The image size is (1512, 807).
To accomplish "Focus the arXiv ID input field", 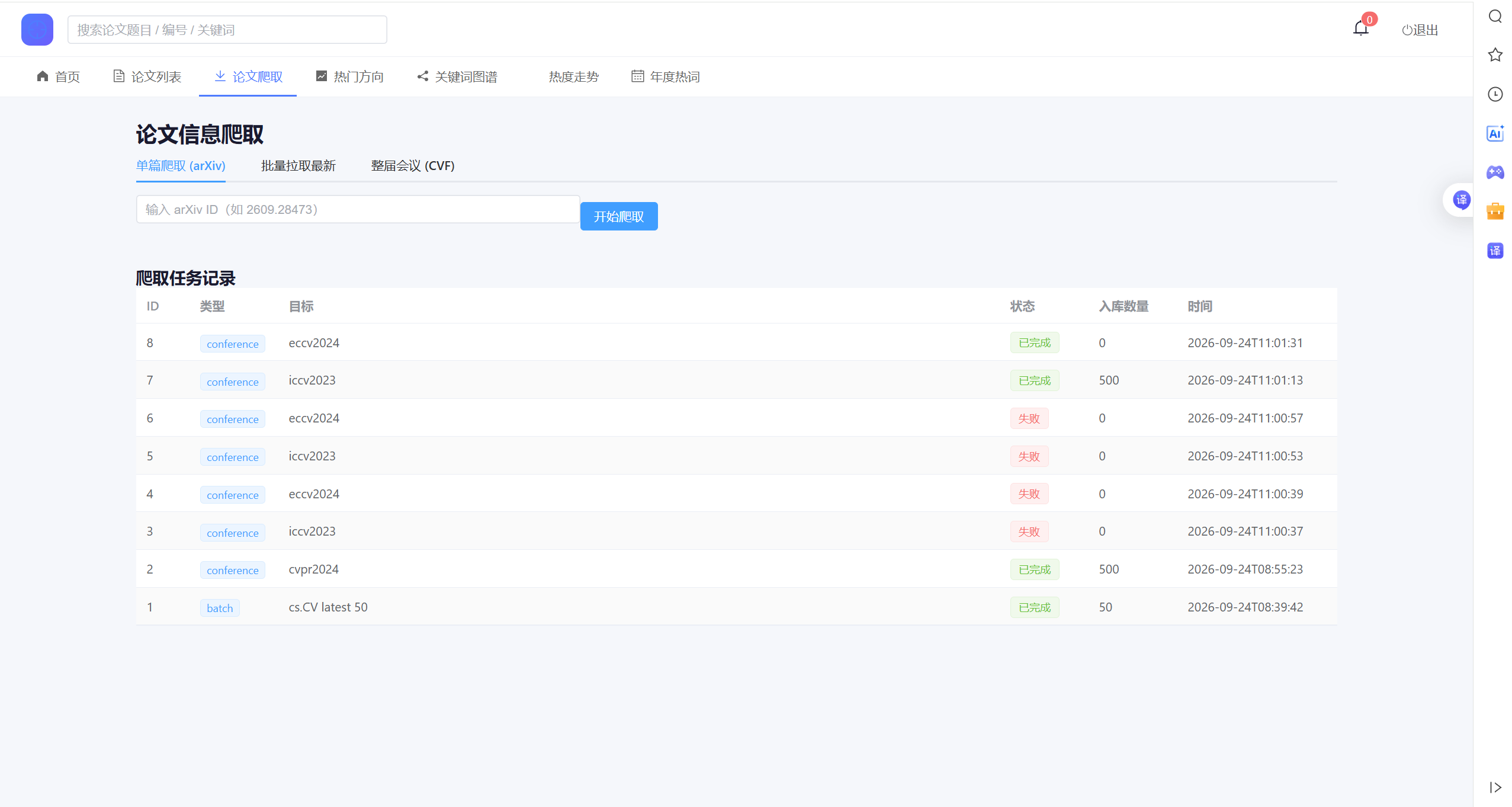I will pos(358,209).
